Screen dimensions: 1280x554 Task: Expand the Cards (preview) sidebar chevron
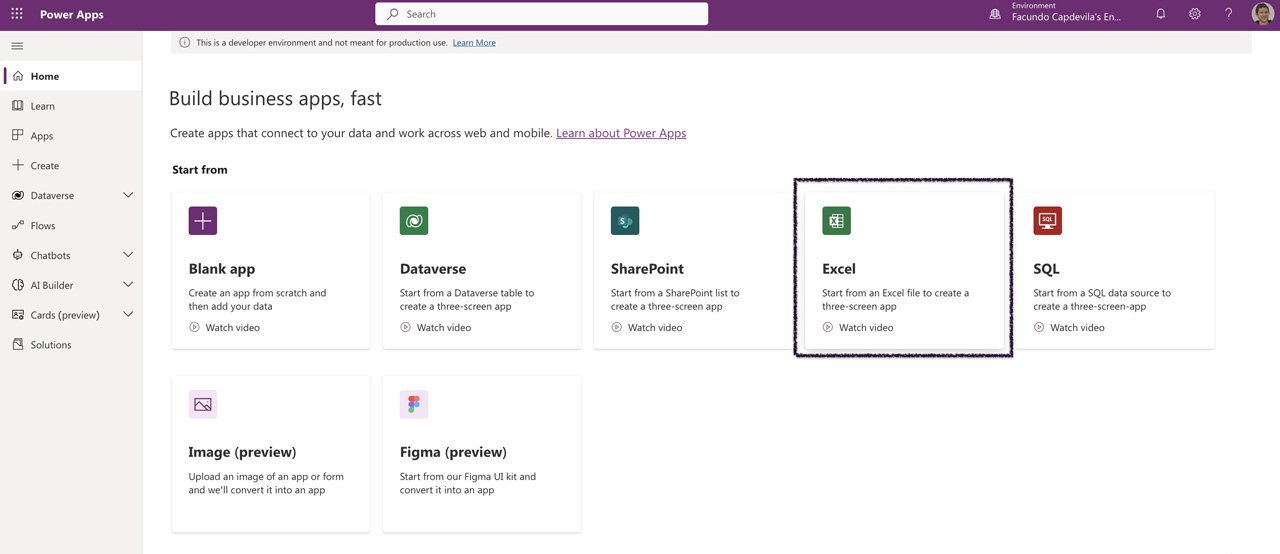pyautogui.click(x=128, y=314)
